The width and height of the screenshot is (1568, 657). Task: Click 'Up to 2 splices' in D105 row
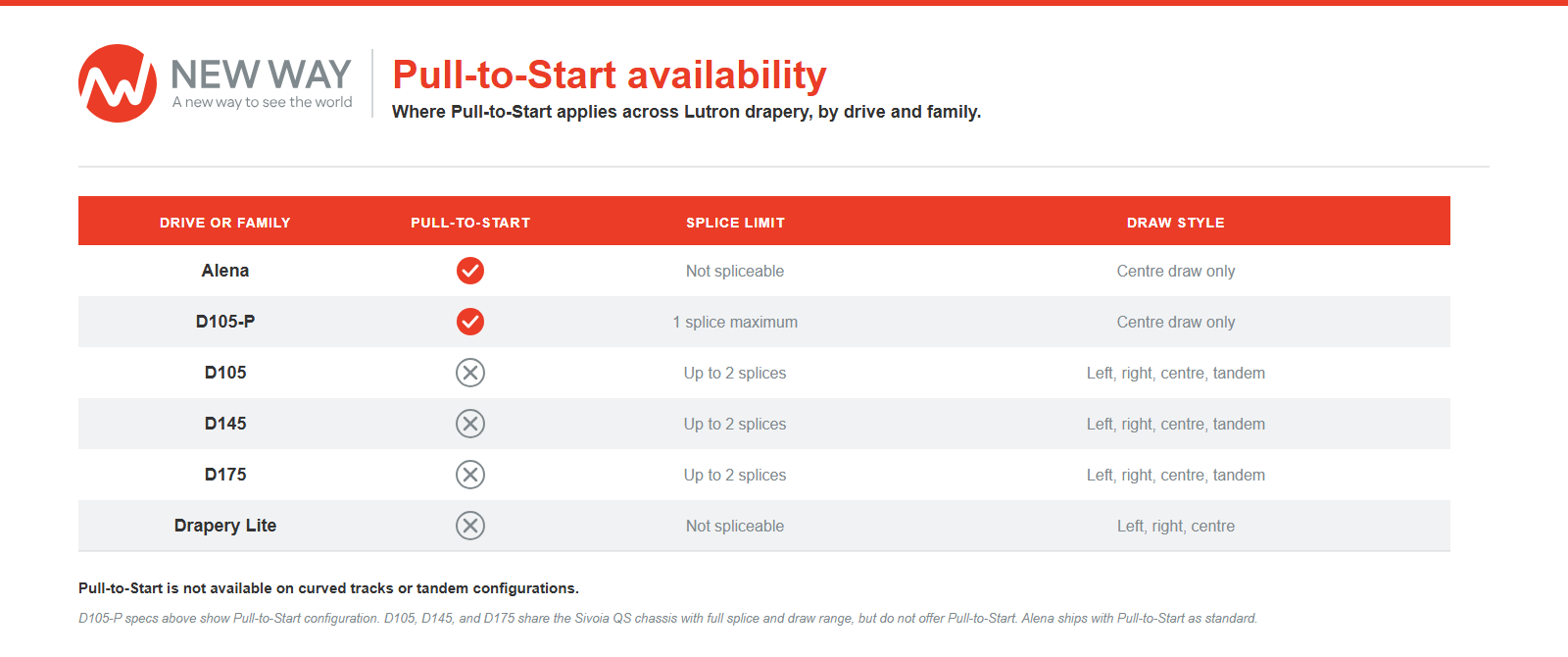click(x=735, y=373)
